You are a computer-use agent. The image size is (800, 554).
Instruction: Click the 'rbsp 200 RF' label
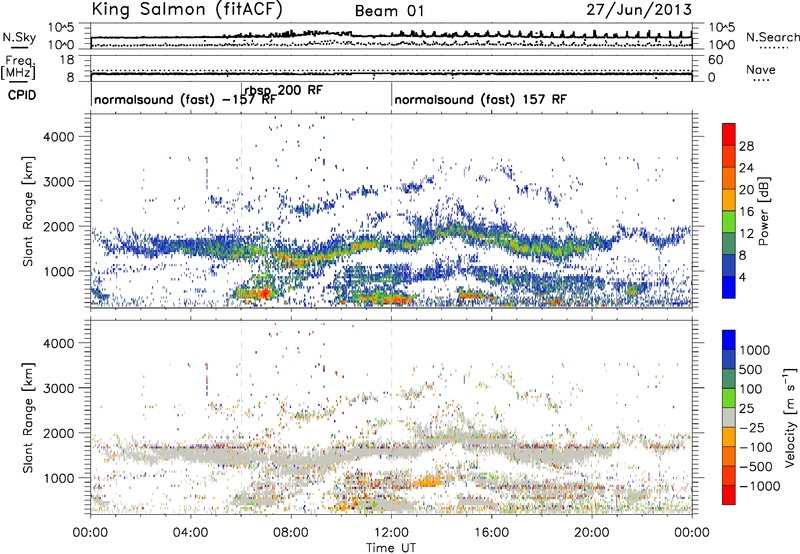pyautogui.click(x=284, y=90)
